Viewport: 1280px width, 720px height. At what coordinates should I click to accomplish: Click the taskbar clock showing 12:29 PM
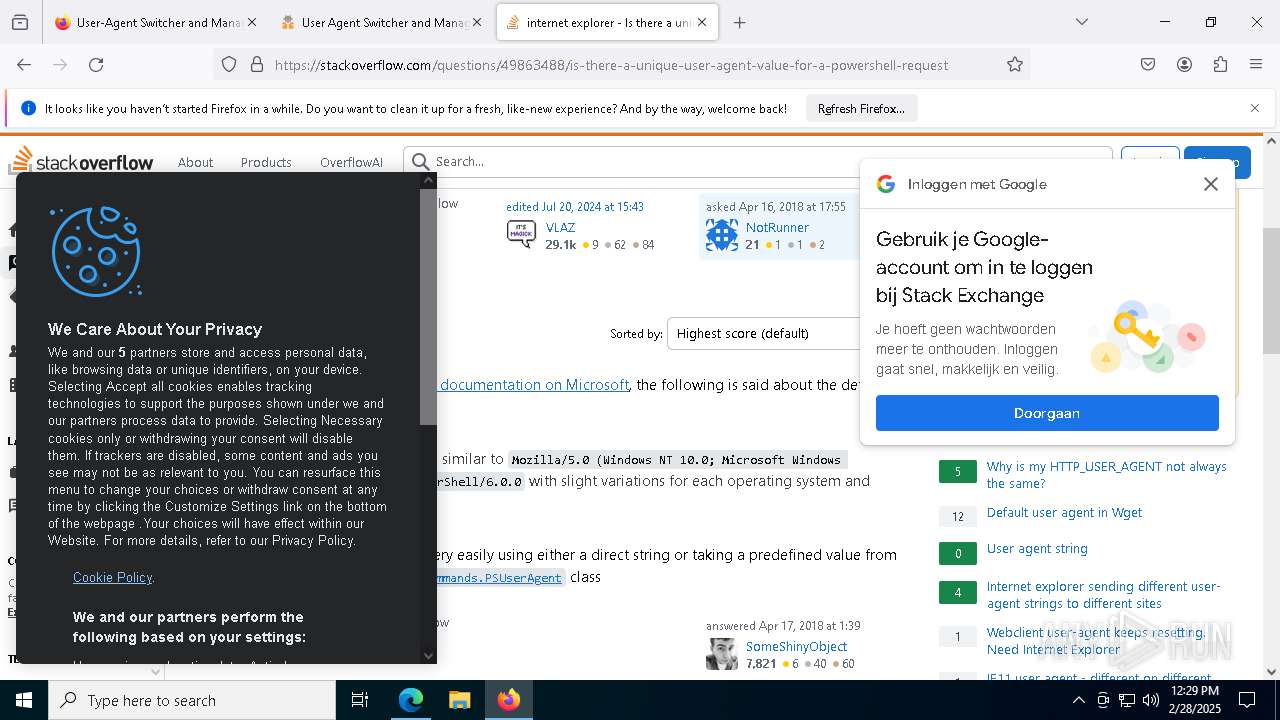(x=1194, y=700)
